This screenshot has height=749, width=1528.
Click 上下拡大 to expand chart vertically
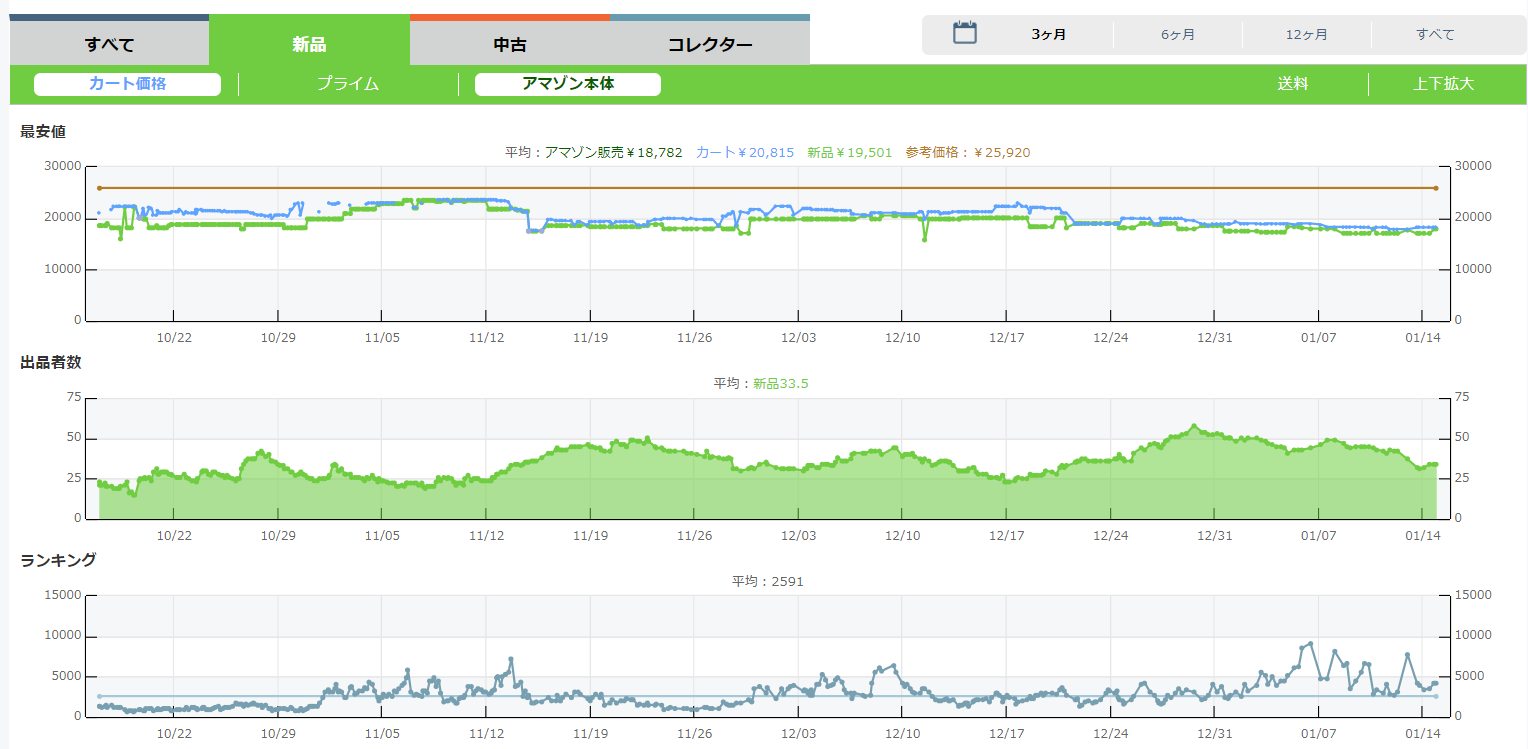tap(1443, 84)
